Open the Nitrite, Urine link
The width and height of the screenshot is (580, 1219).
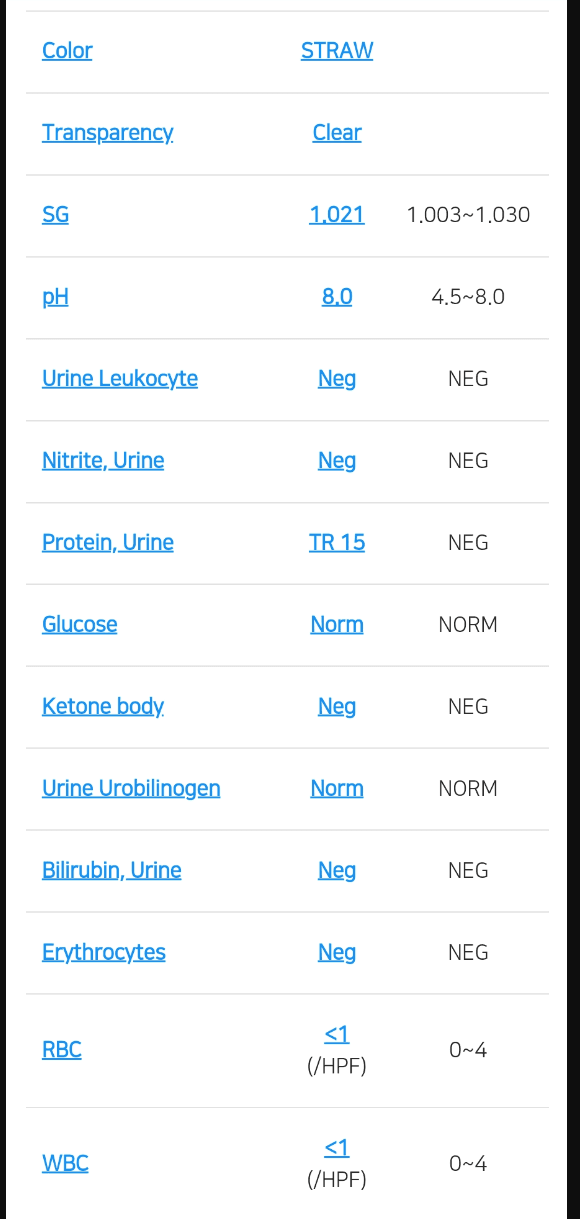pos(103,461)
